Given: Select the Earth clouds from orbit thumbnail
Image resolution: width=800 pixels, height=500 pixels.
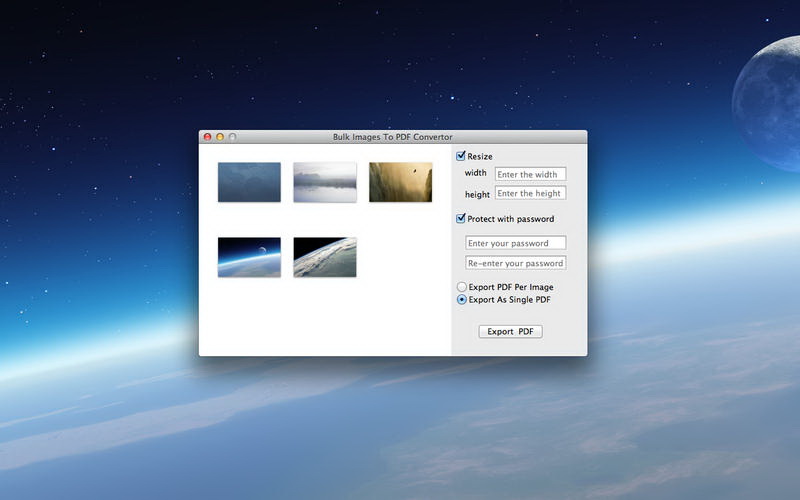Looking at the screenshot, I should [325, 257].
